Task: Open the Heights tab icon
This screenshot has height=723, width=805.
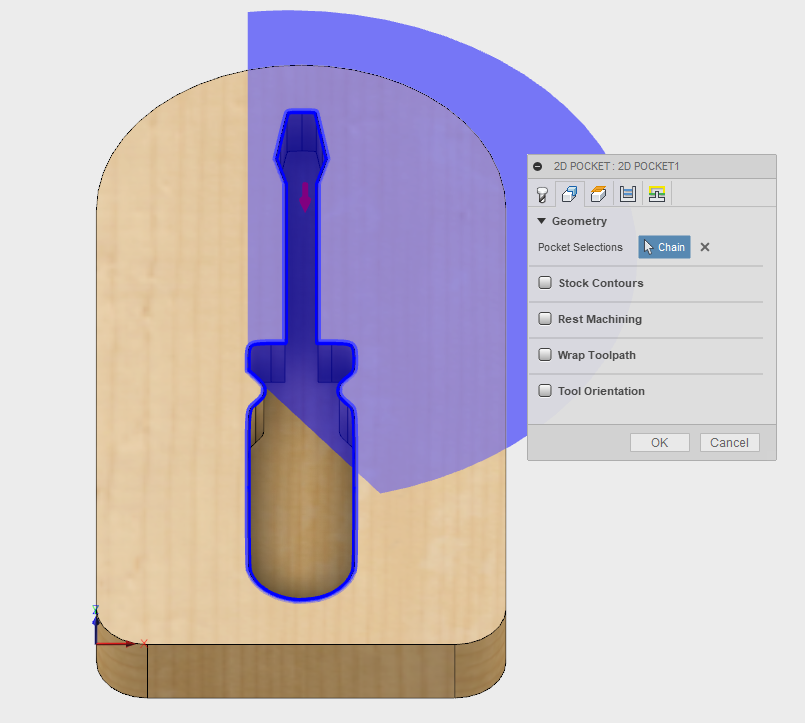Action: (599, 194)
